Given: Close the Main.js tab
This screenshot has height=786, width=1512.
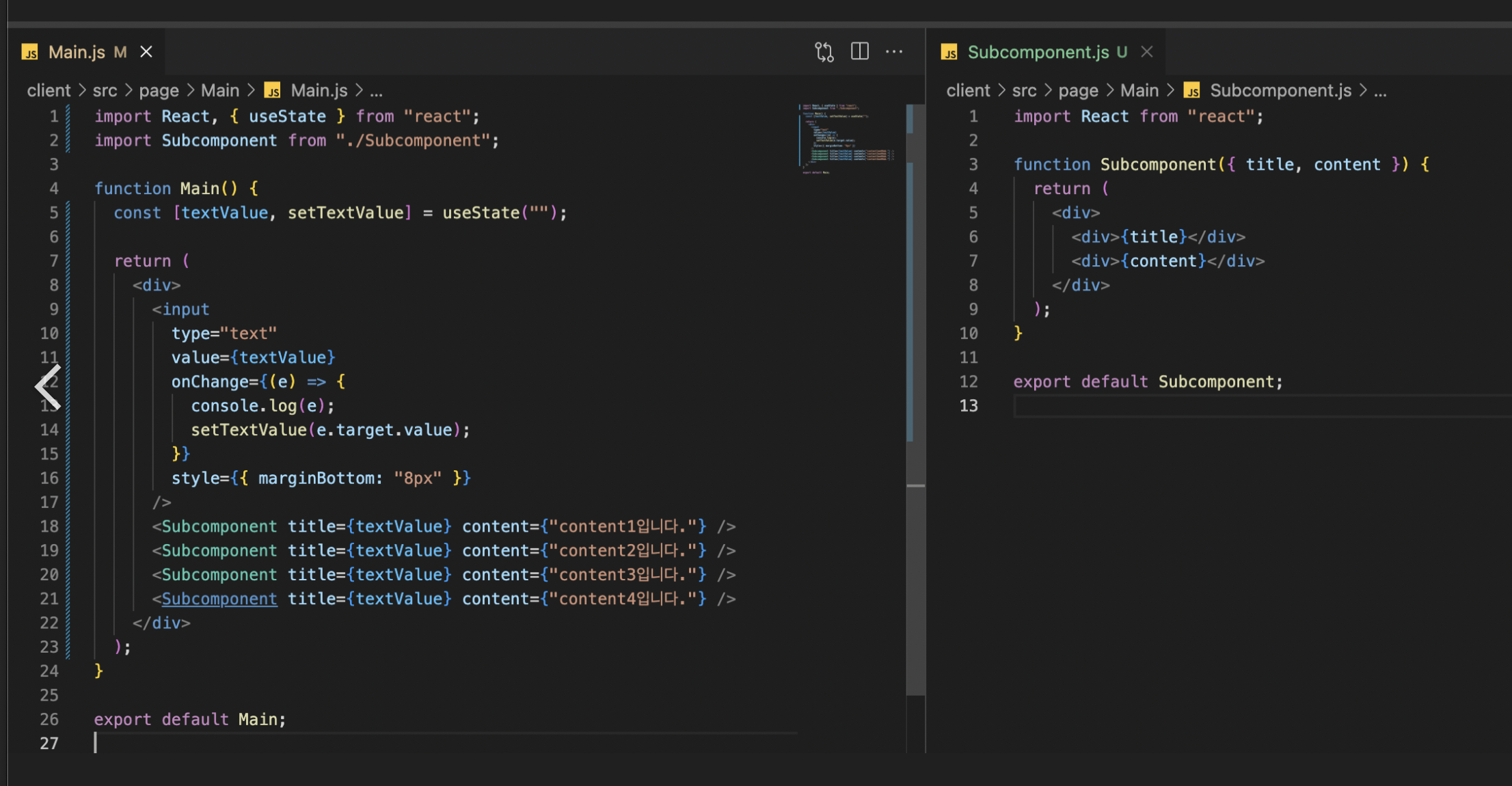Looking at the screenshot, I should pyautogui.click(x=146, y=52).
